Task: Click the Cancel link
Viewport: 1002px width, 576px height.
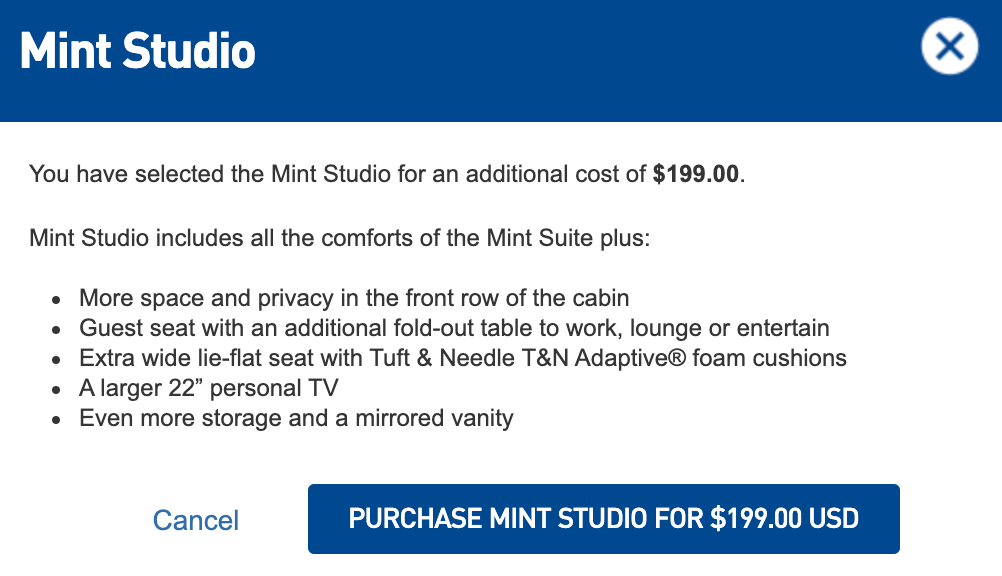Action: click(x=196, y=520)
